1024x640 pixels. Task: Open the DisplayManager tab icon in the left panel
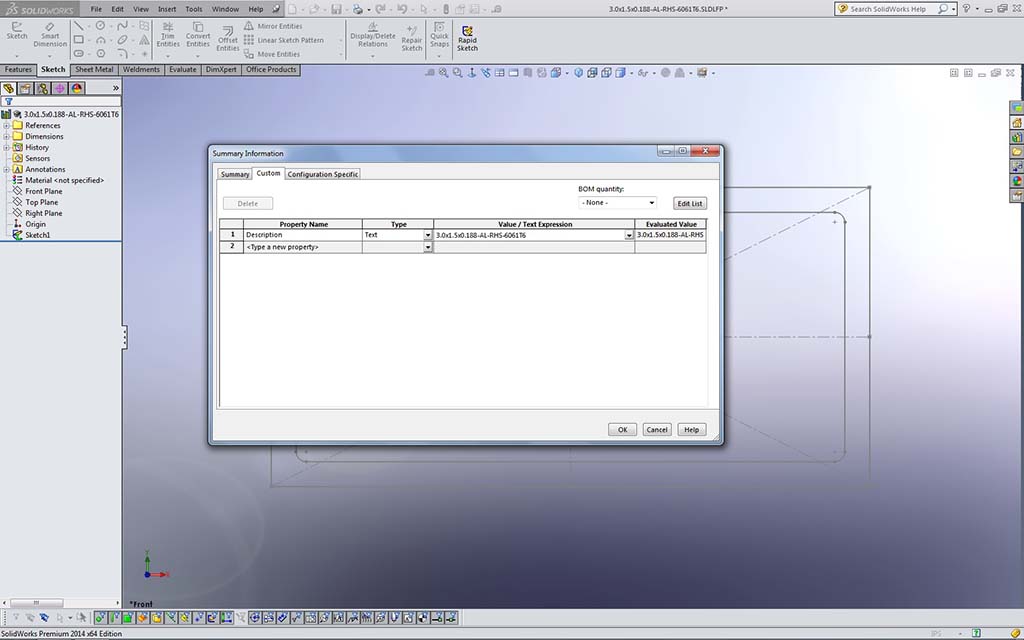[77, 88]
